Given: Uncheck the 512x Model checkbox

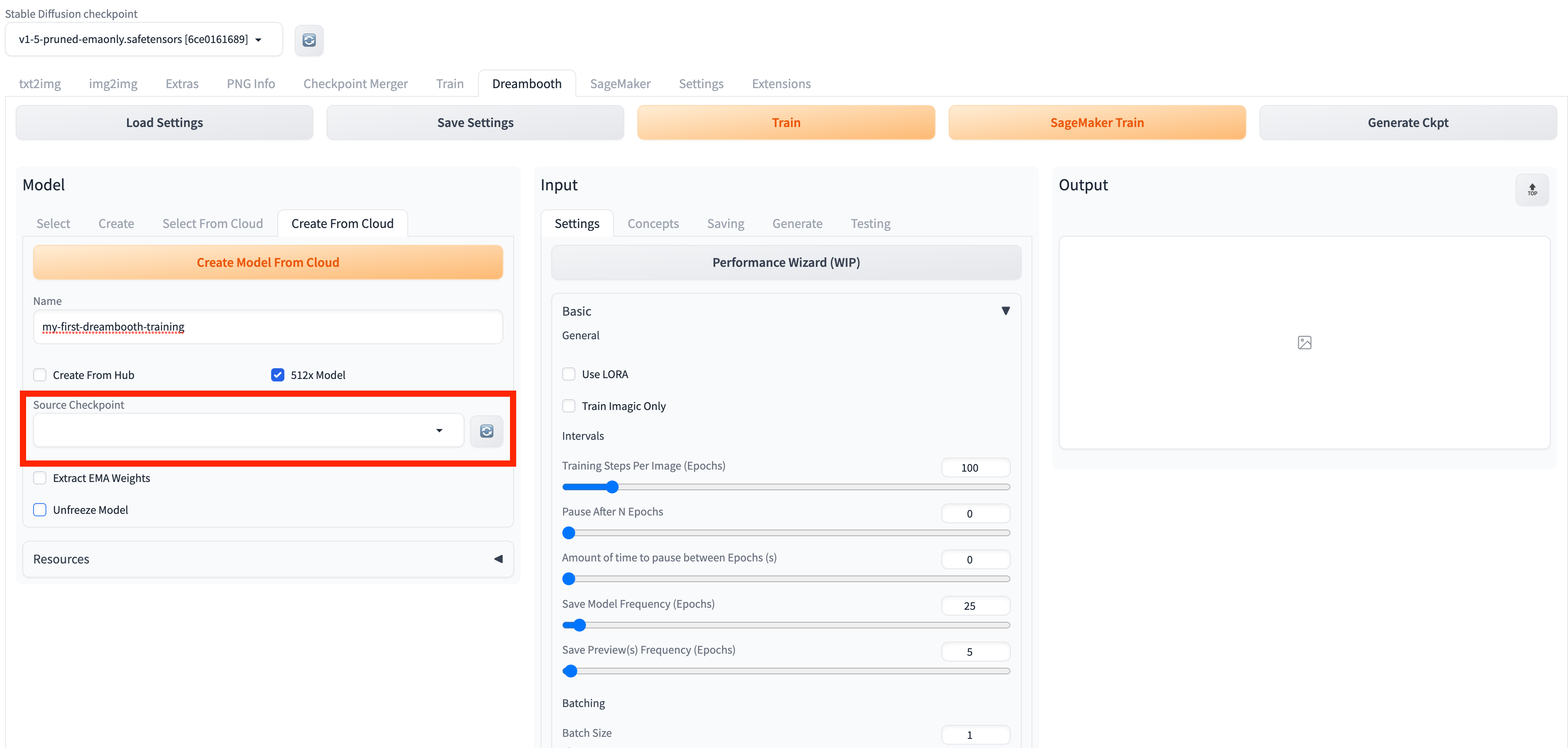Looking at the screenshot, I should (x=278, y=375).
